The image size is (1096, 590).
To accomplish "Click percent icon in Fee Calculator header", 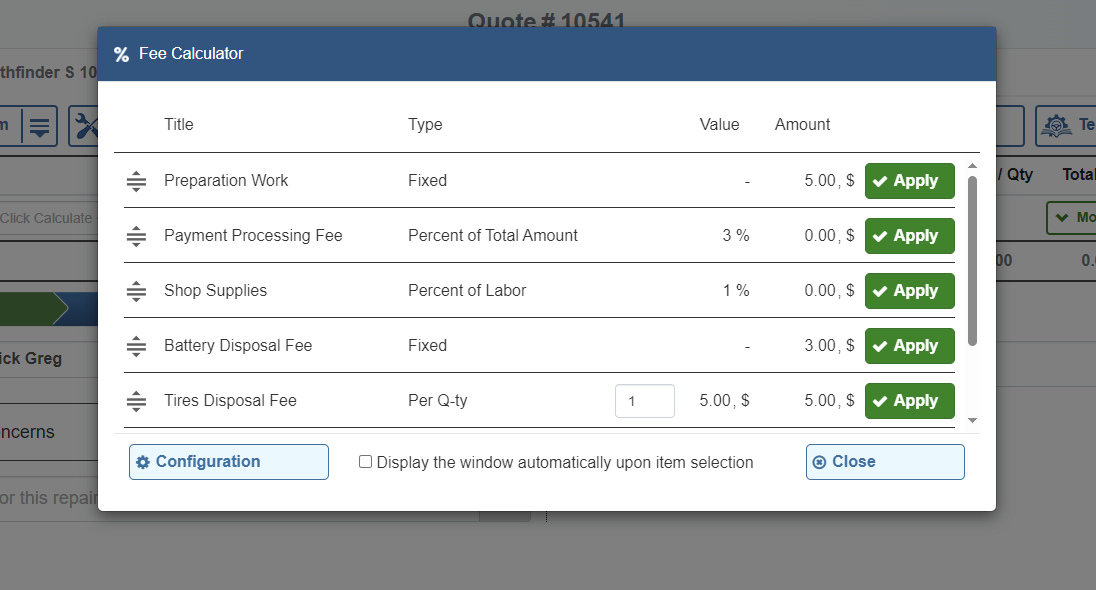I will 122,55.
